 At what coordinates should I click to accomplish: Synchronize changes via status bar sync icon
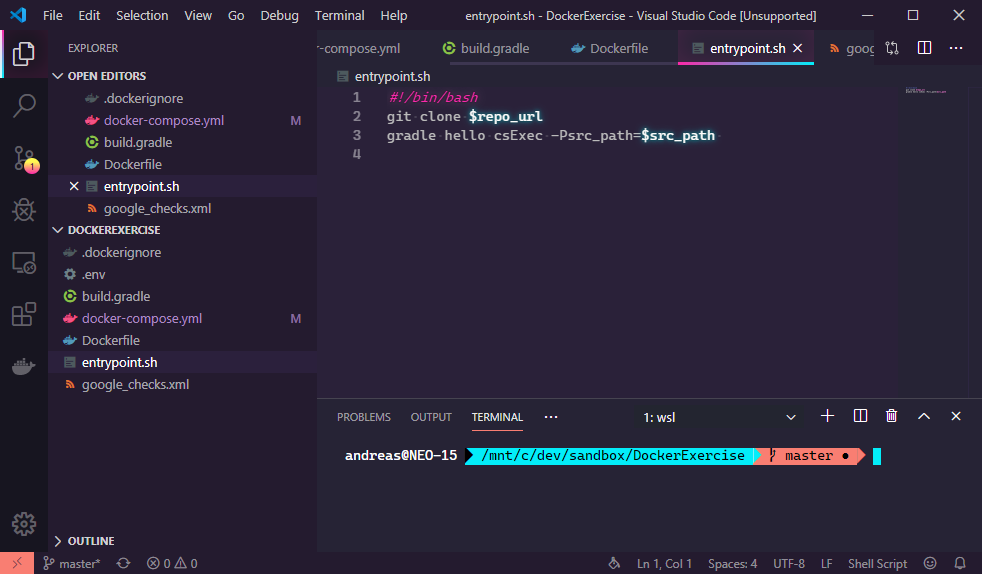pos(123,563)
